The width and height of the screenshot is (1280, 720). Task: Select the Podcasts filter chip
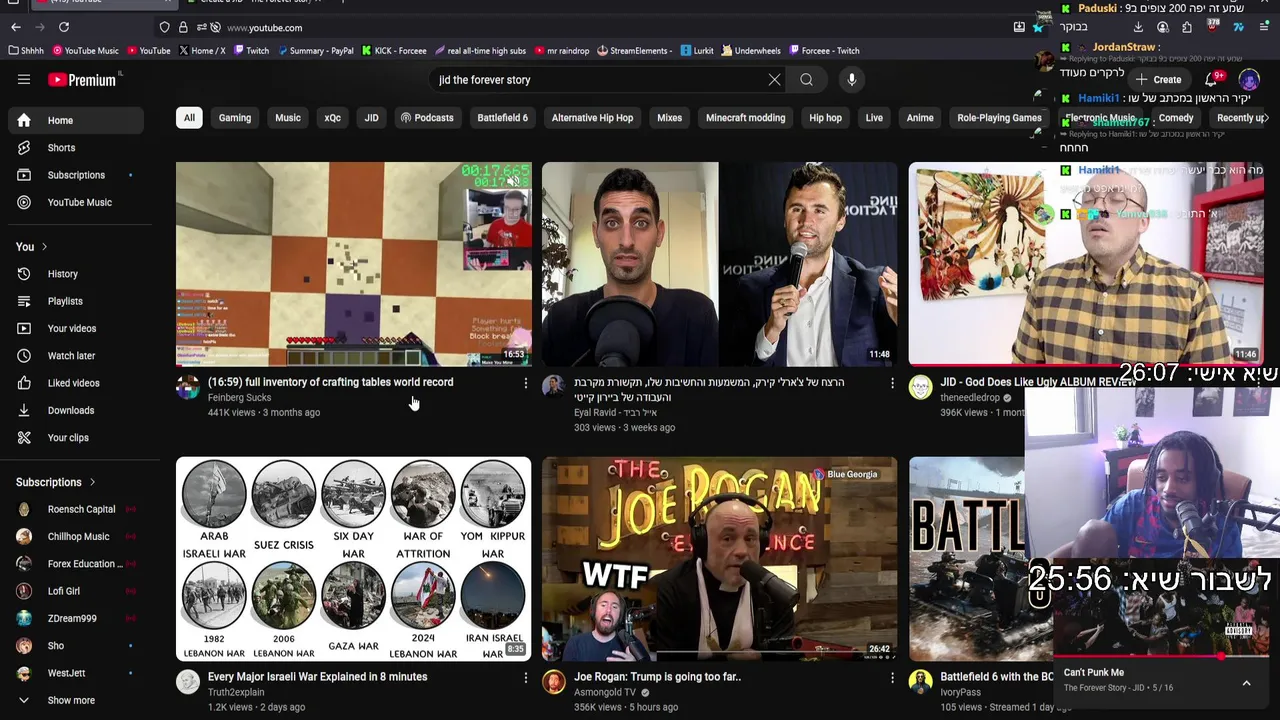[427, 118]
